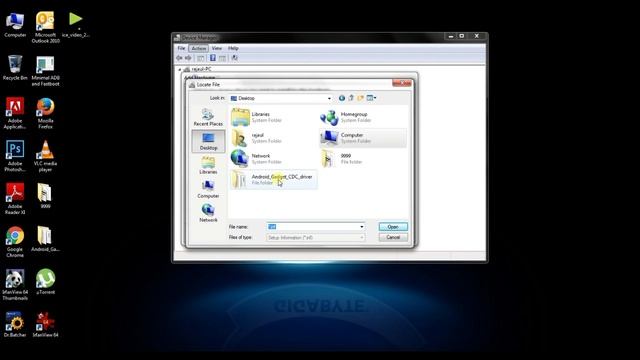
Task: Select the 9999 folder on the desktop
Action: pyautogui.click(x=45, y=196)
